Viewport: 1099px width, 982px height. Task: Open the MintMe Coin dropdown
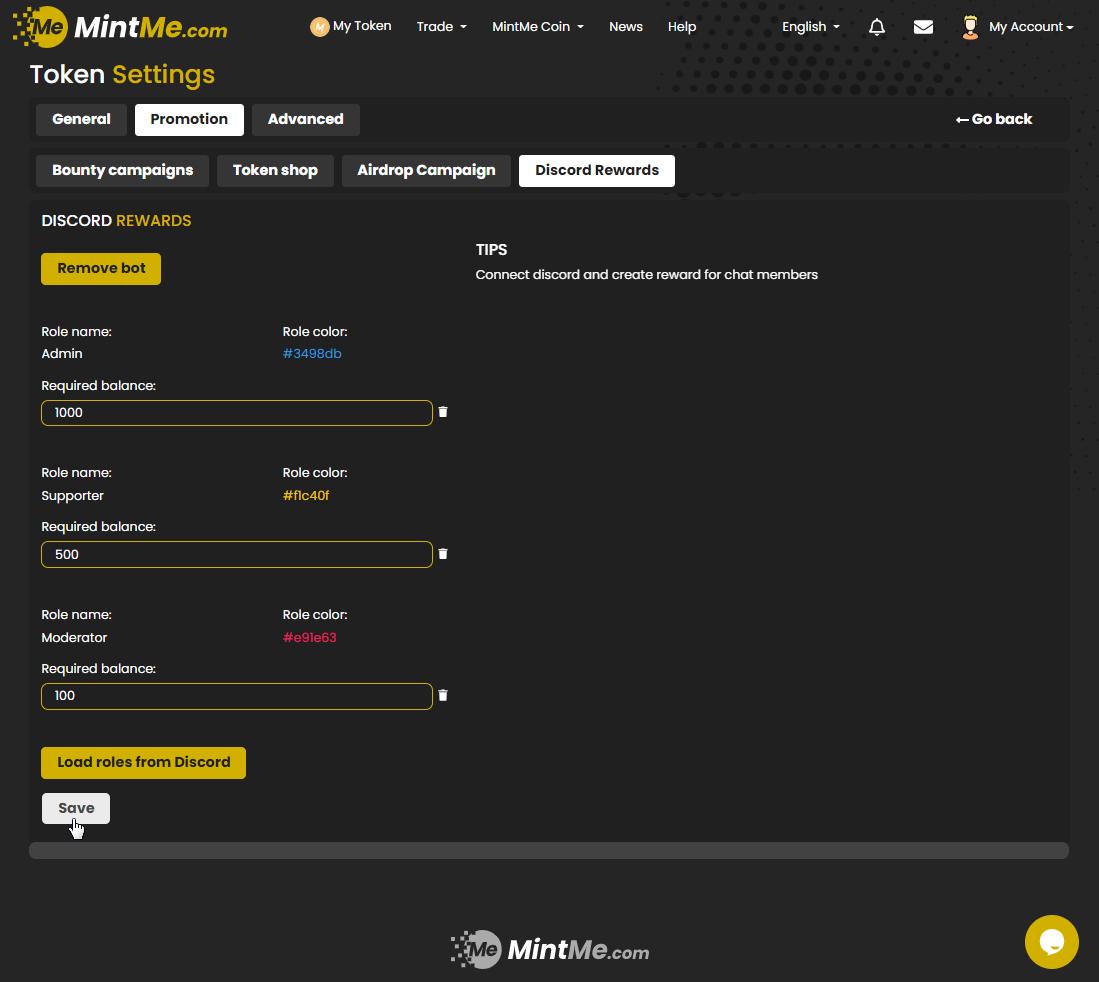pyautogui.click(x=537, y=27)
